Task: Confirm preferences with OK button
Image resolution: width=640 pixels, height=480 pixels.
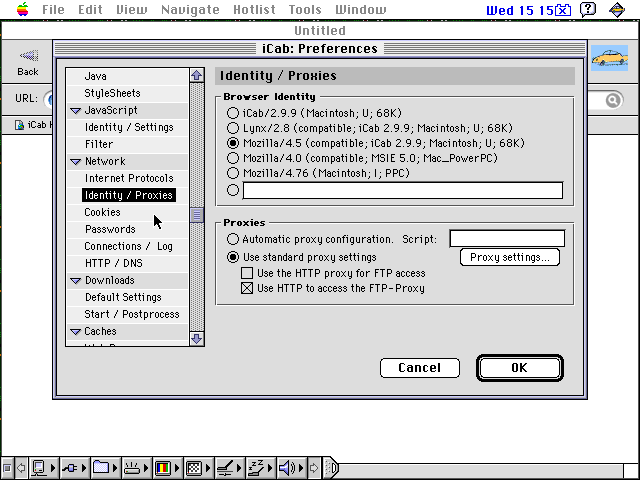Action: (520, 368)
